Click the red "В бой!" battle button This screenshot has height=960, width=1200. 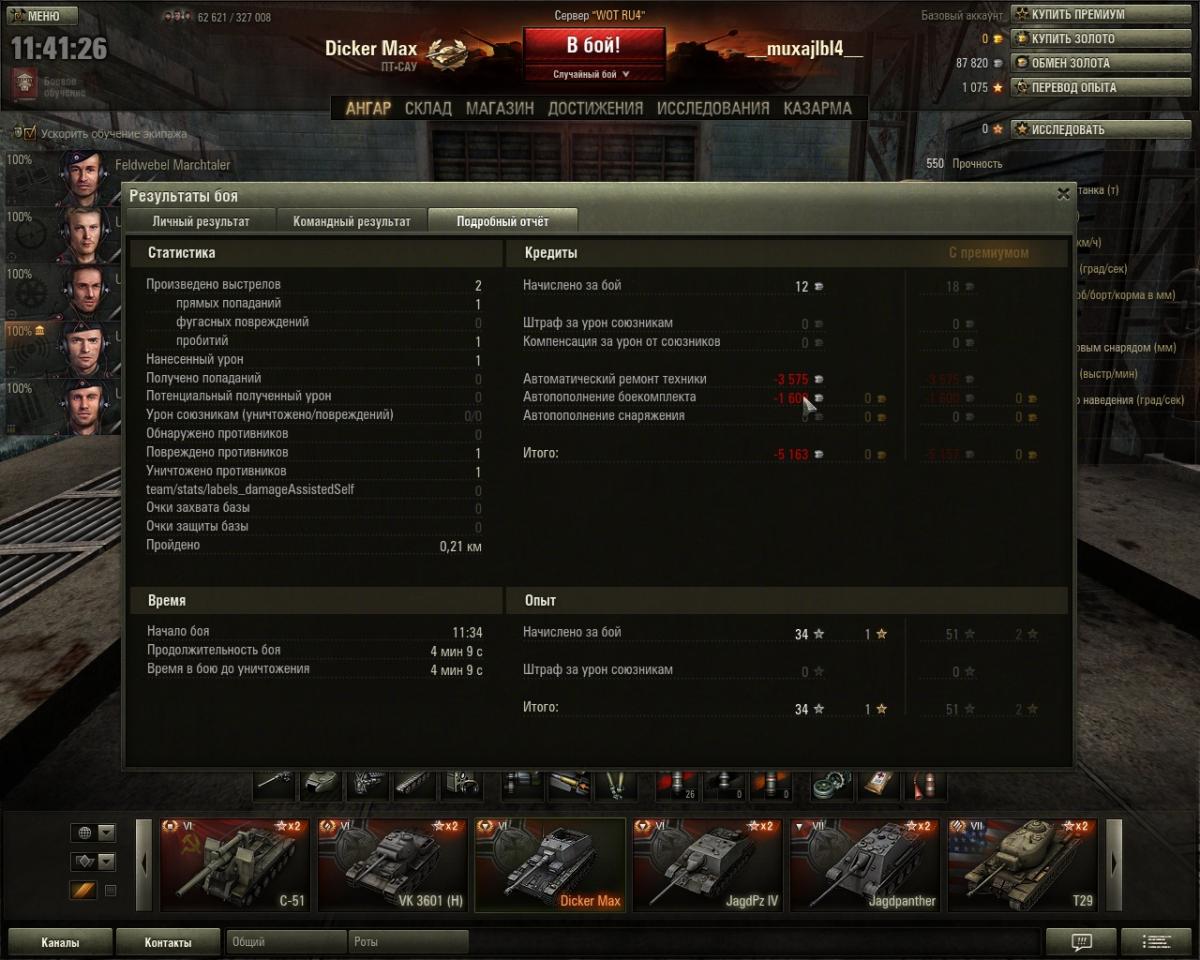(x=594, y=45)
